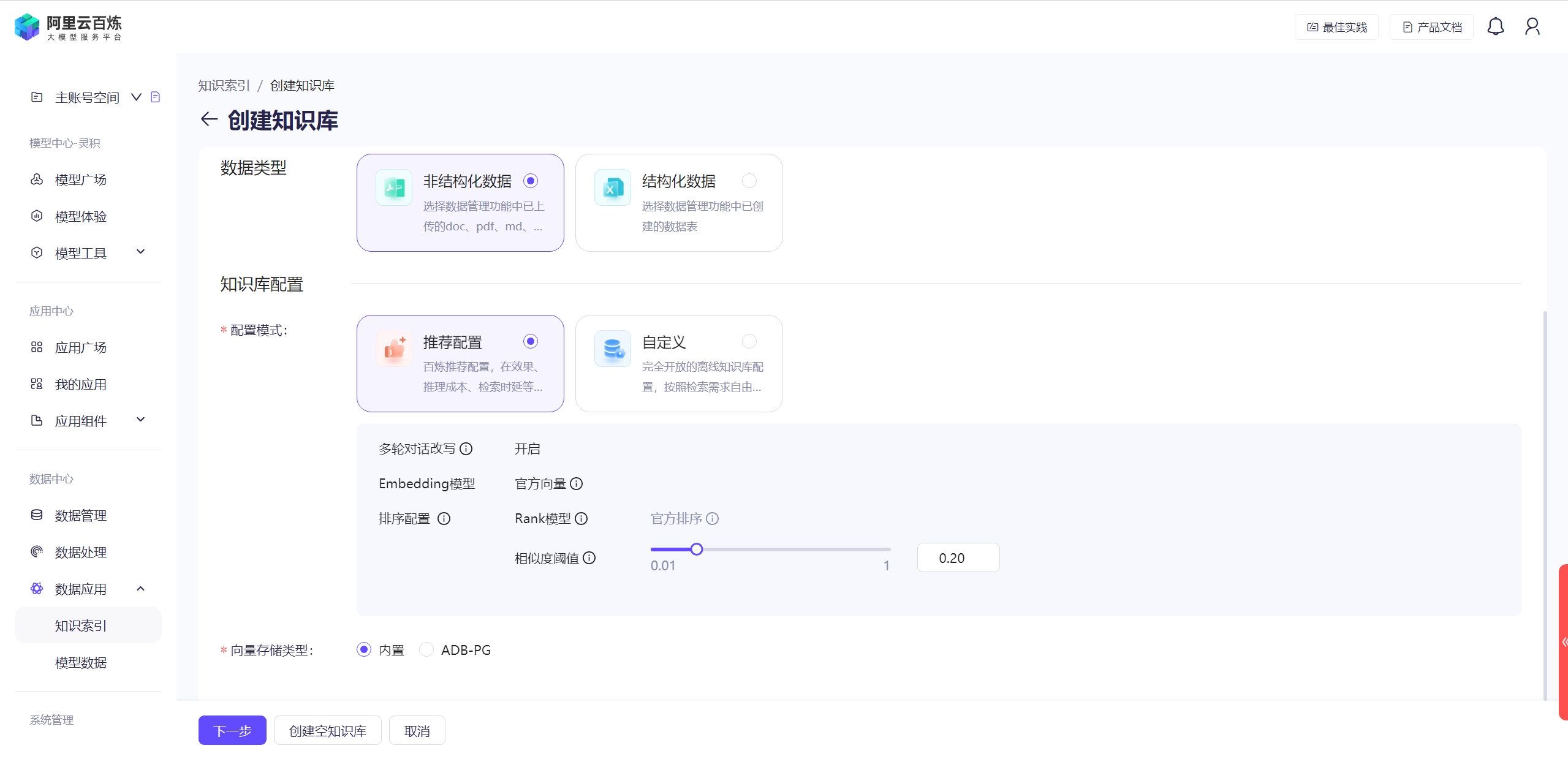Select the 结构化数据 radio option

click(x=749, y=181)
